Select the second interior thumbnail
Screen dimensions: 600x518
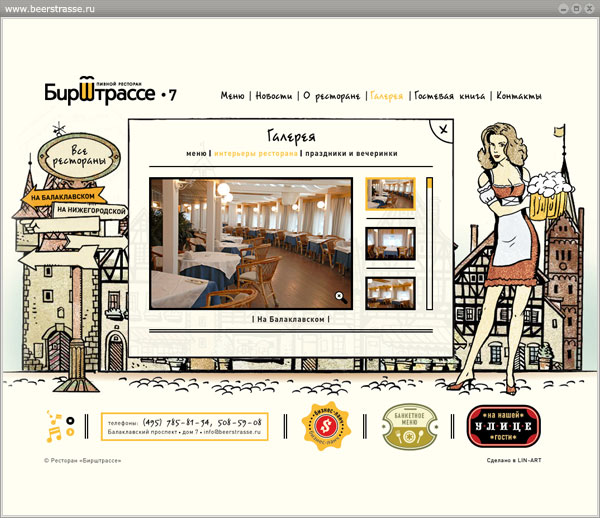390,244
